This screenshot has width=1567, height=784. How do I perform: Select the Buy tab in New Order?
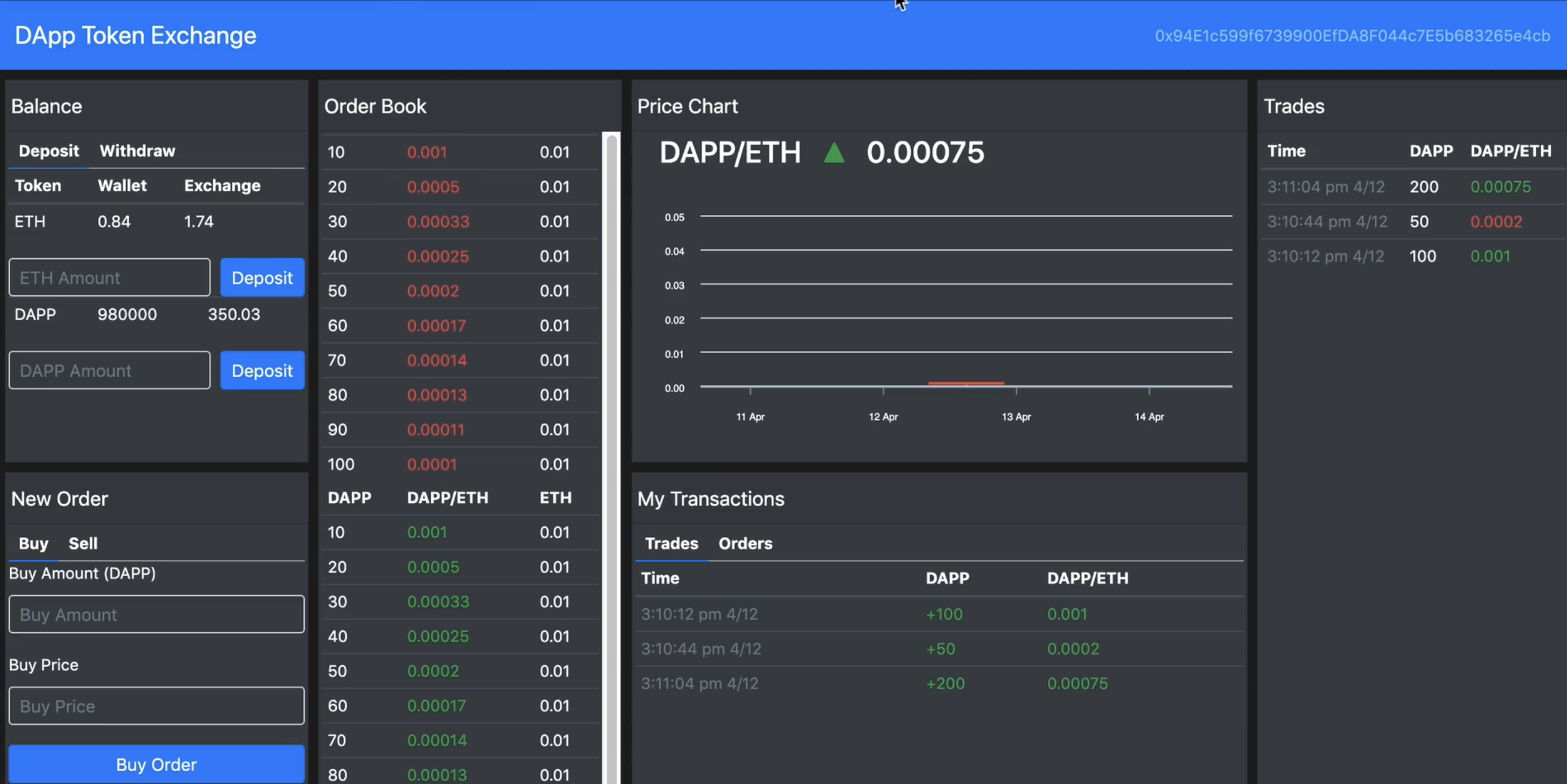33,543
